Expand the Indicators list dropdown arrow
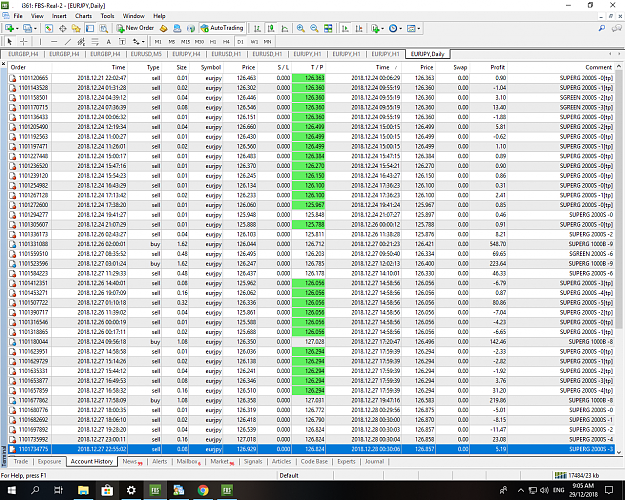 [383, 29]
